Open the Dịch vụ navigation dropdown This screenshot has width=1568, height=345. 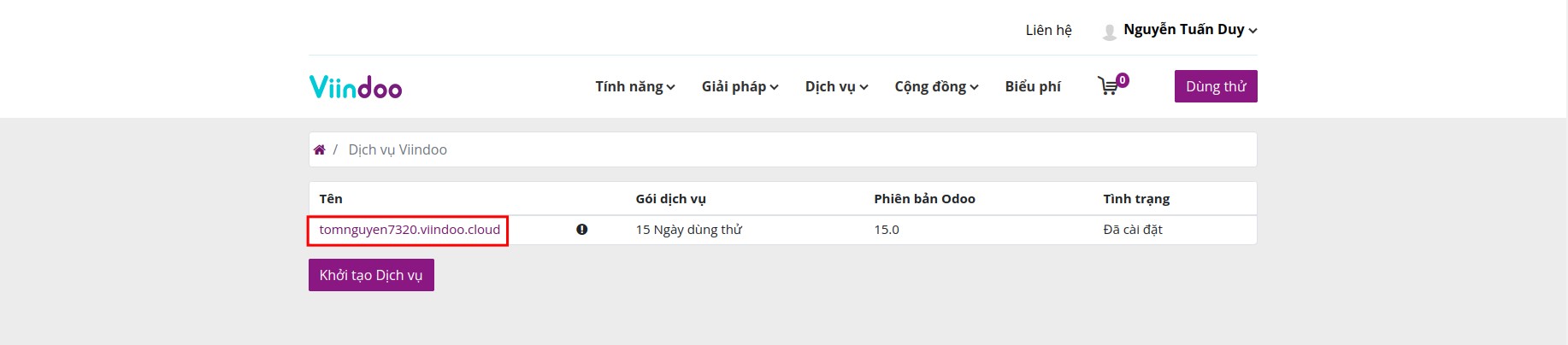(x=836, y=86)
